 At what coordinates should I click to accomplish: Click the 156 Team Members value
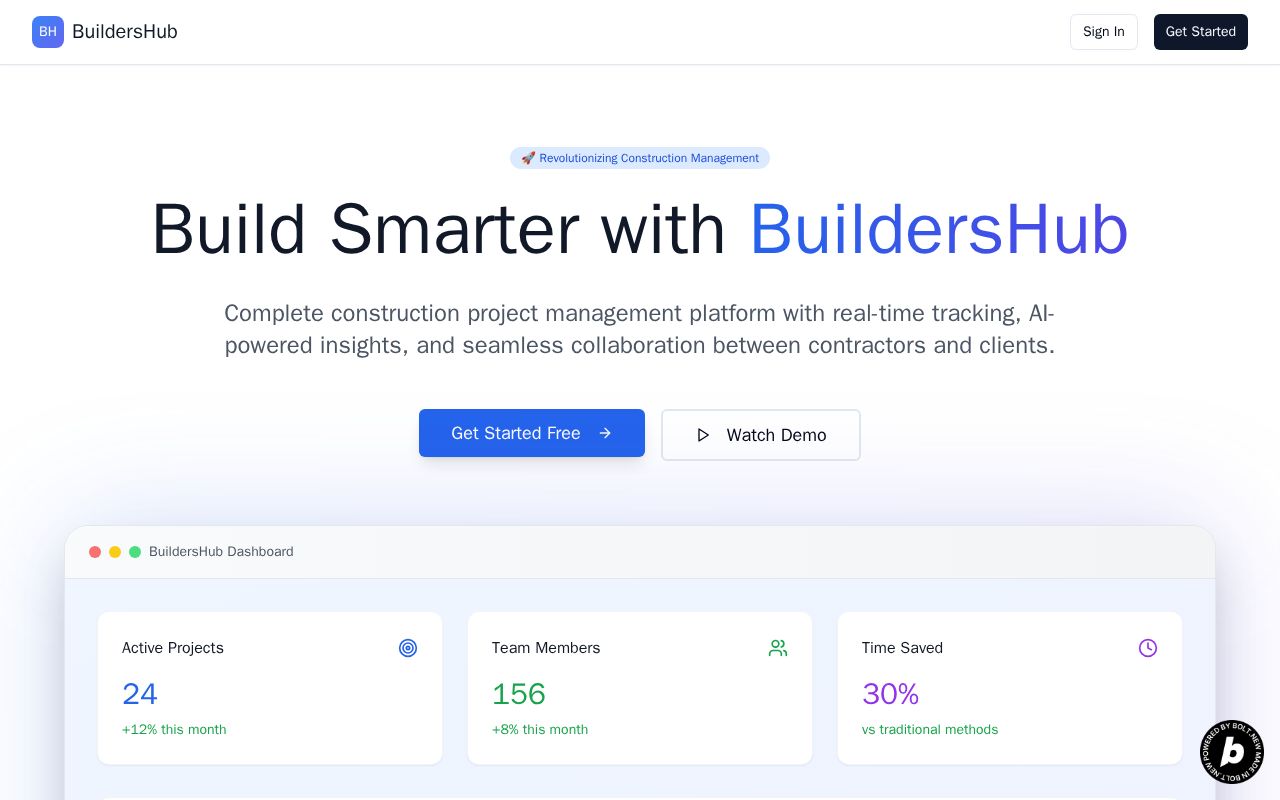(519, 694)
